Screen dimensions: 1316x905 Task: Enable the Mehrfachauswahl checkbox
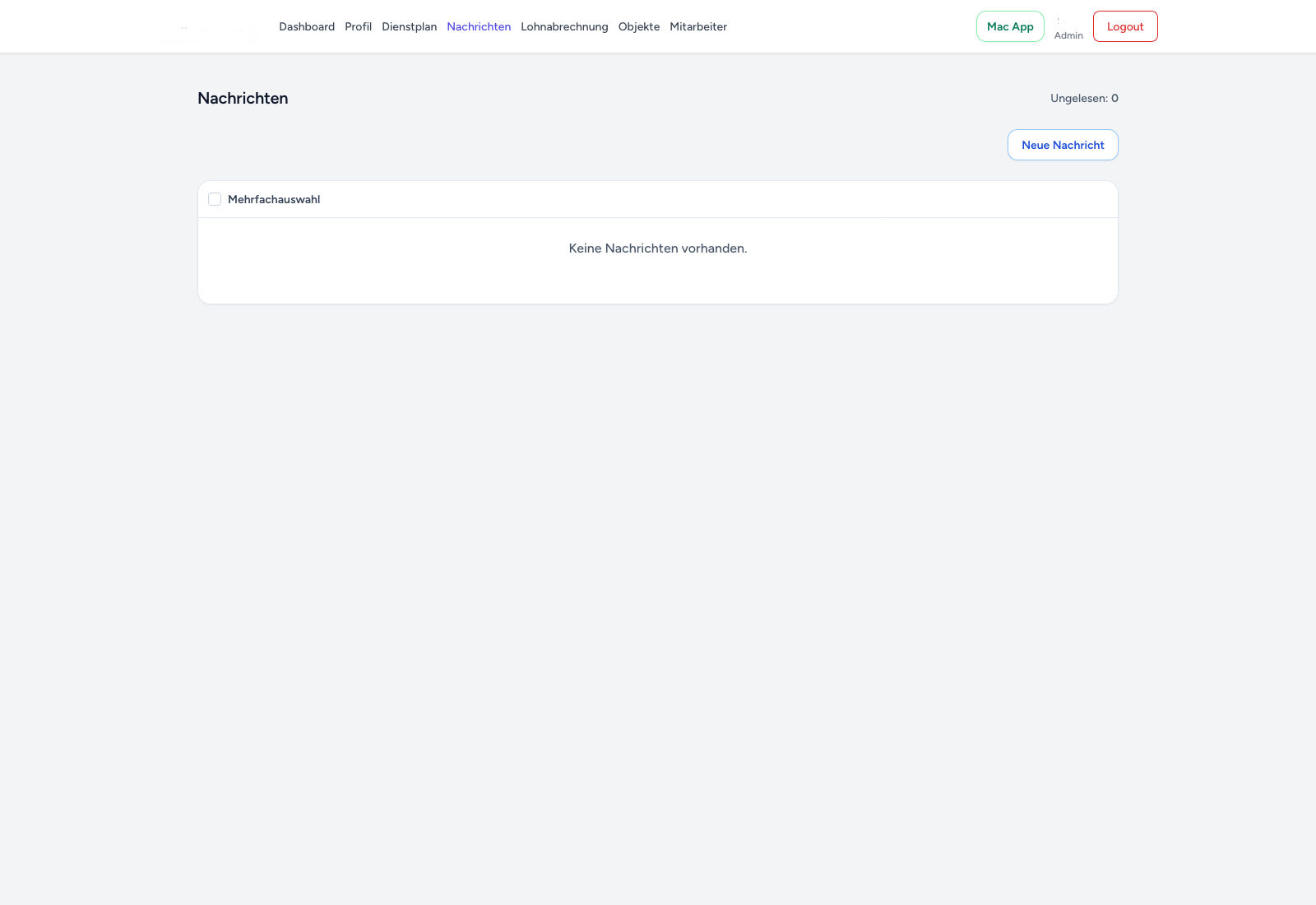(x=215, y=199)
